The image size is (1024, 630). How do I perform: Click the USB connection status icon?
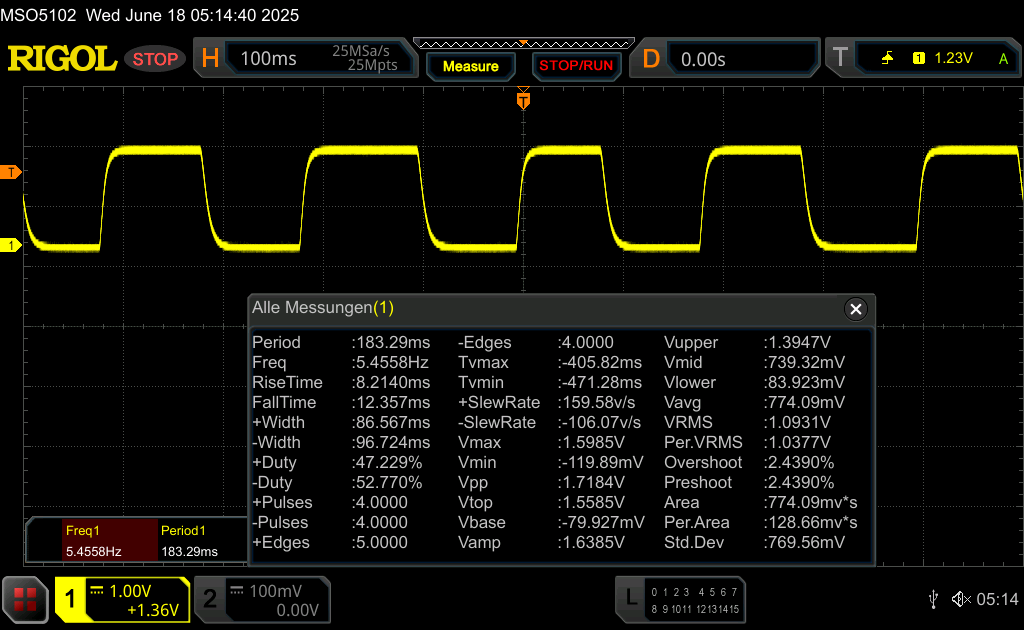pyautogui.click(x=933, y=599)
